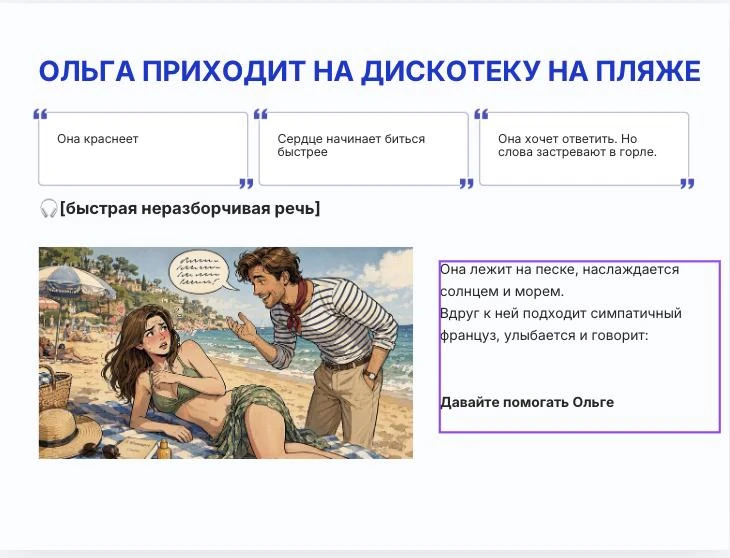Select the title "ОЛЬГА ПРИХОДИТ НА ДИСКОТЕКУ НА ПЛЯЖЕ"

point(370,72)
